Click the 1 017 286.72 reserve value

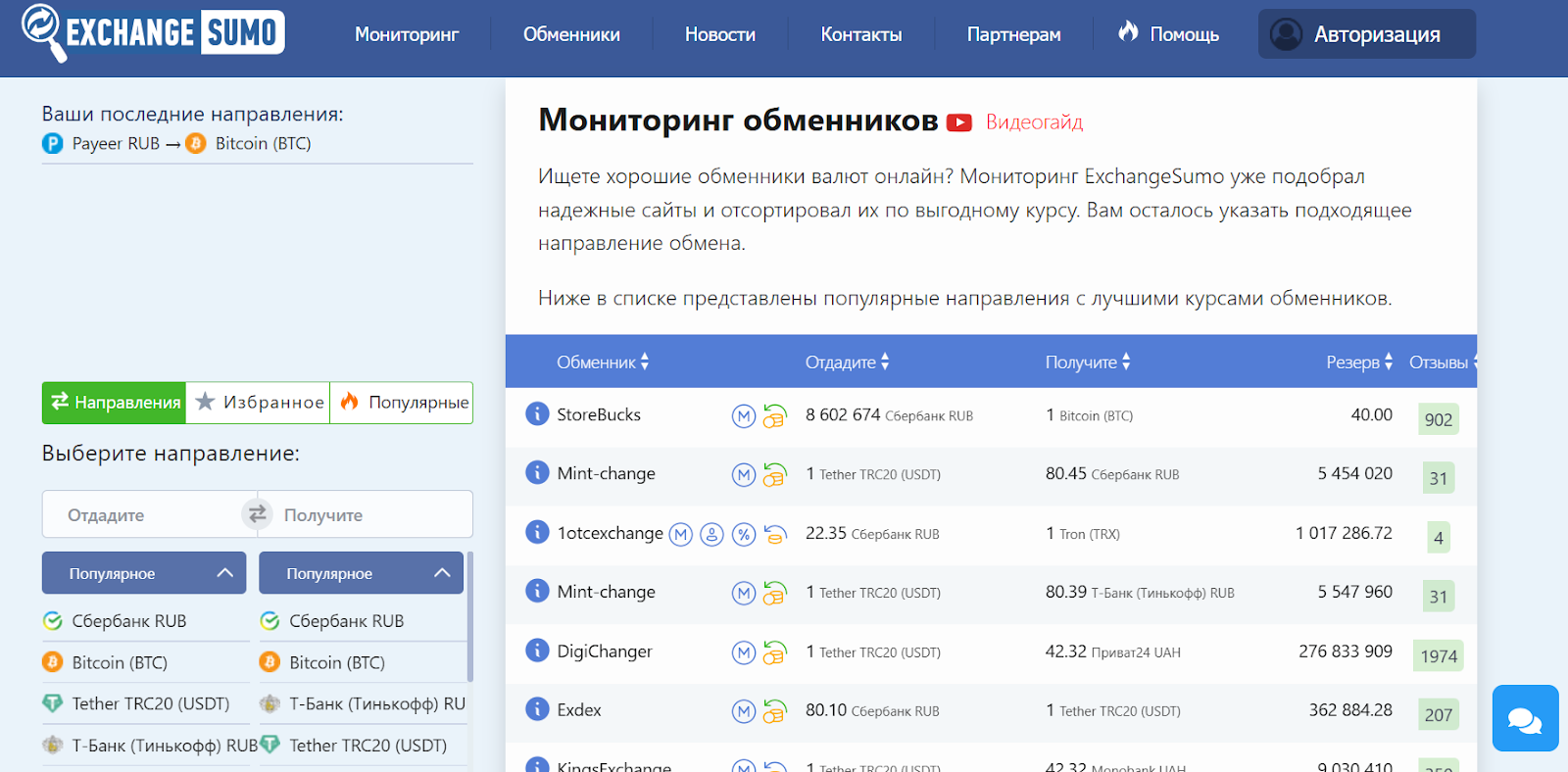point(1344,533)
